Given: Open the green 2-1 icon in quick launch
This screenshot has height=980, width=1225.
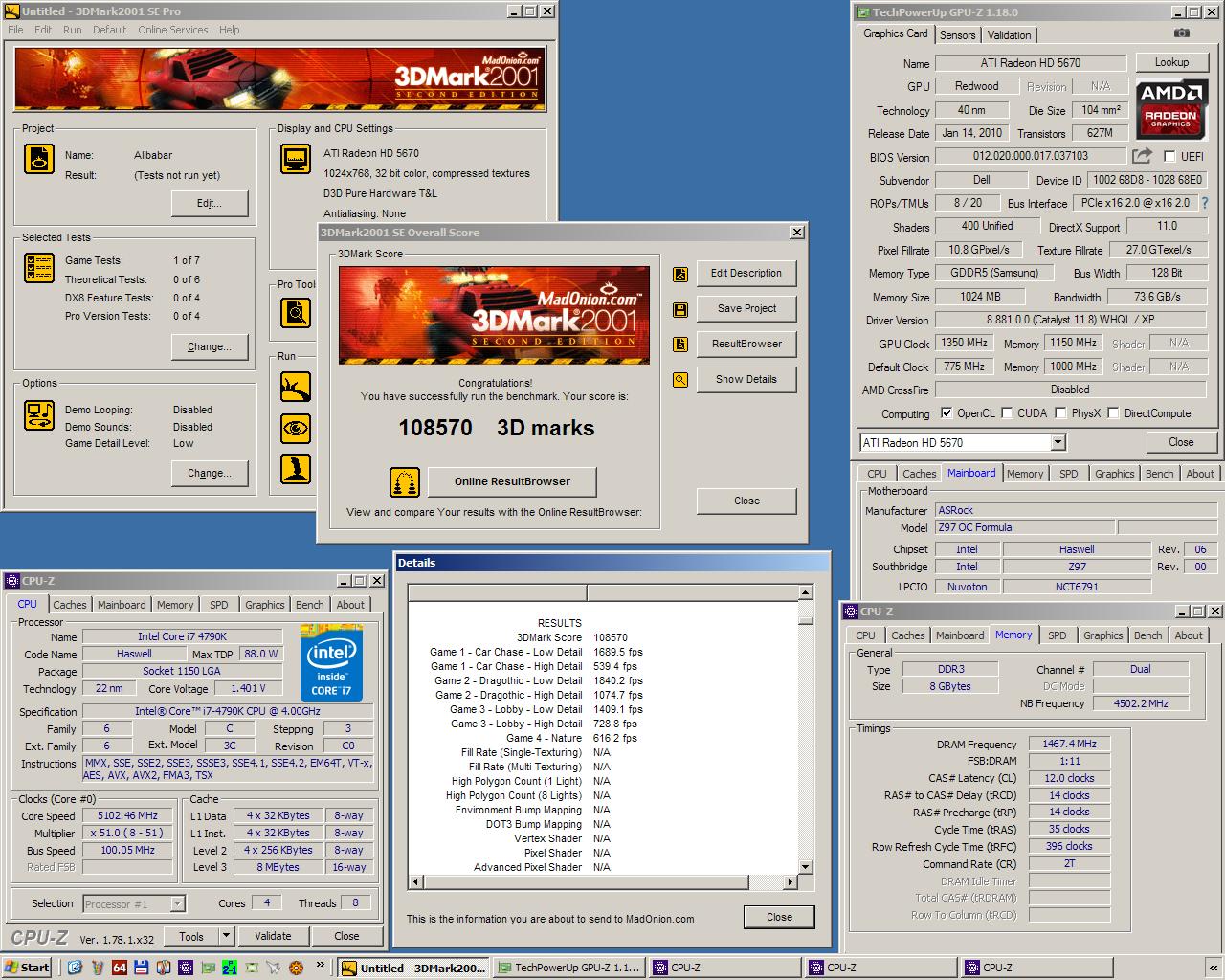Looking at the screenshot, I should [x=230, y=968].
